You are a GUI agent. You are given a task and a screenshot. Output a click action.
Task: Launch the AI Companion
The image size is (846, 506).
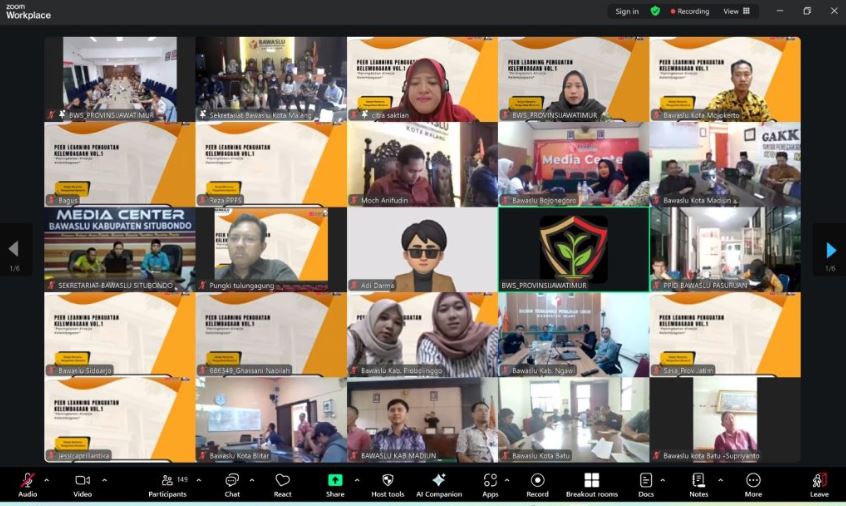pyautogui.click(x=439, y=485)
